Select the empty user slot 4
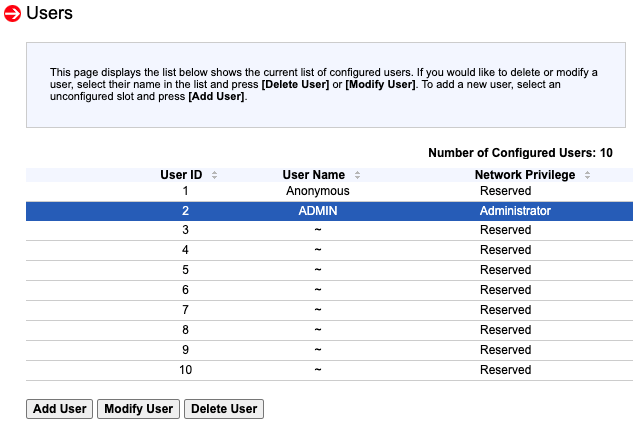Image resolution: width=636 pixels, height=428 pixels. coord(317,250)
